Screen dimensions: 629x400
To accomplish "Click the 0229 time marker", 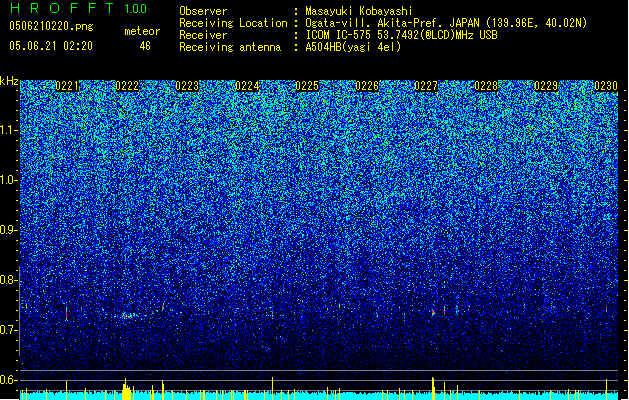I will 546,86.
